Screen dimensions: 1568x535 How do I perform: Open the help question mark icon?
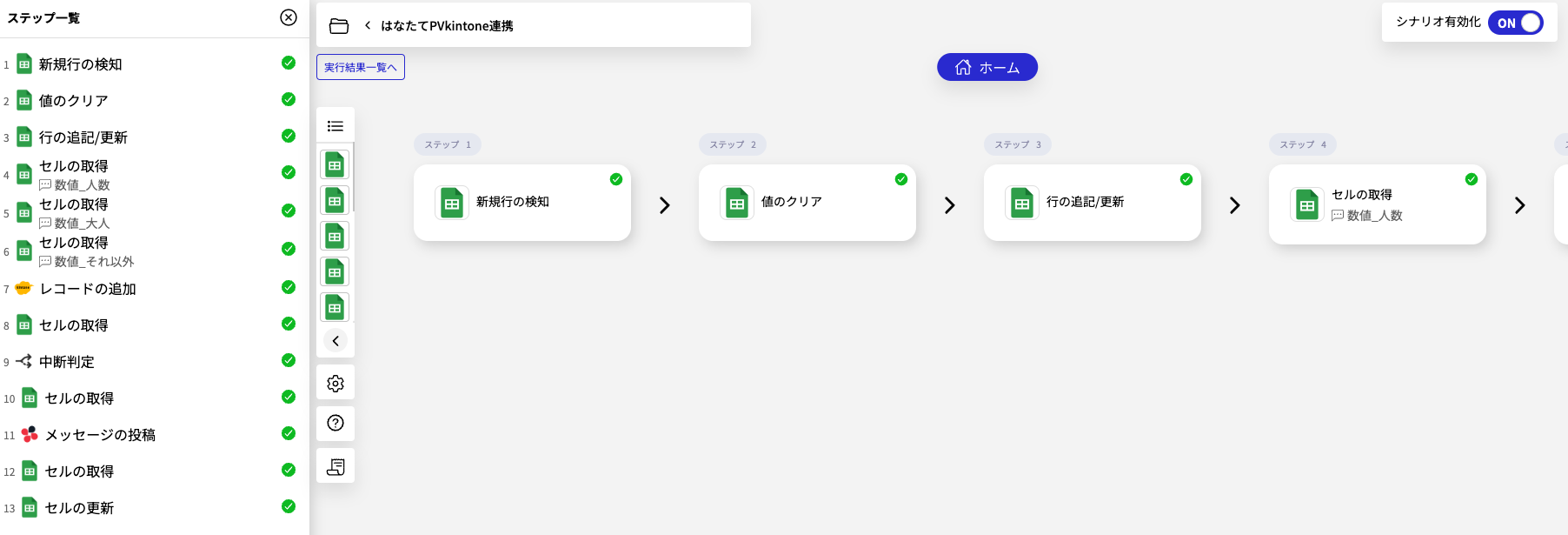coord(336,424)
